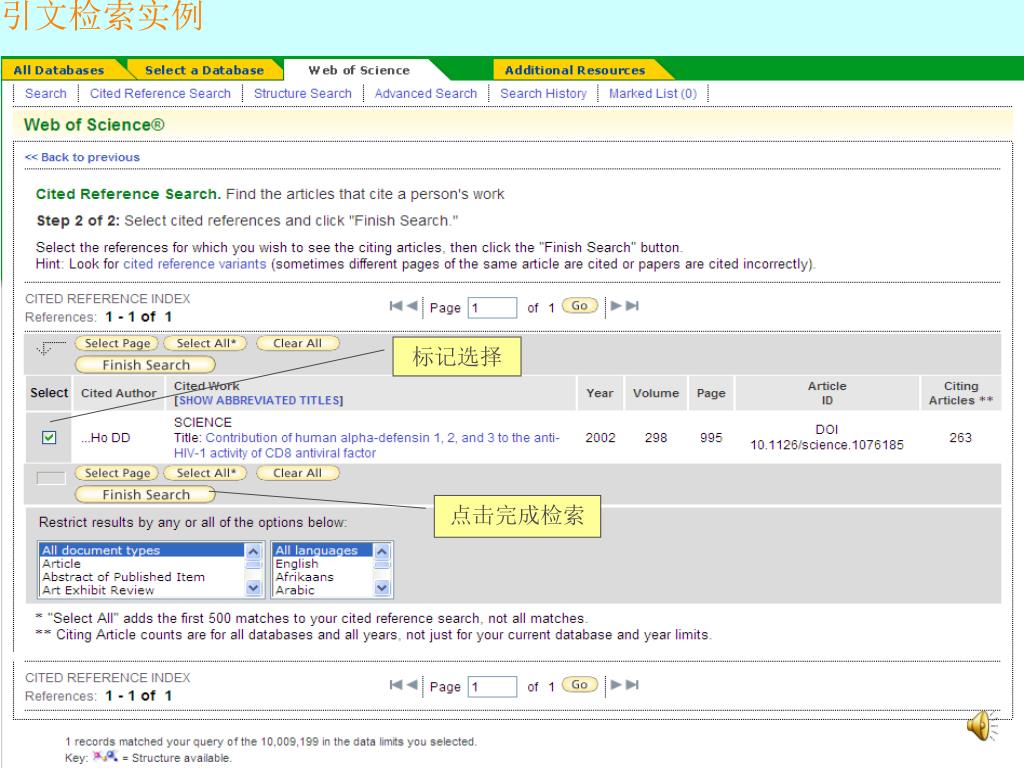Image resolution: width=1024 pixels, height=768 pixels.
Task: Go to next page in top pagination
Action: [x=616, y=306]
